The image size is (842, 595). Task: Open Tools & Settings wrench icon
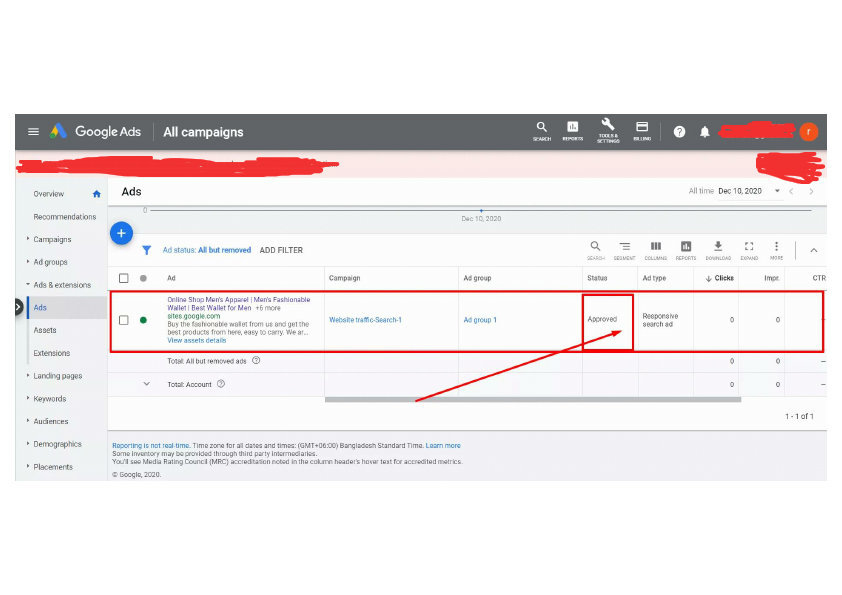[608, 130]
